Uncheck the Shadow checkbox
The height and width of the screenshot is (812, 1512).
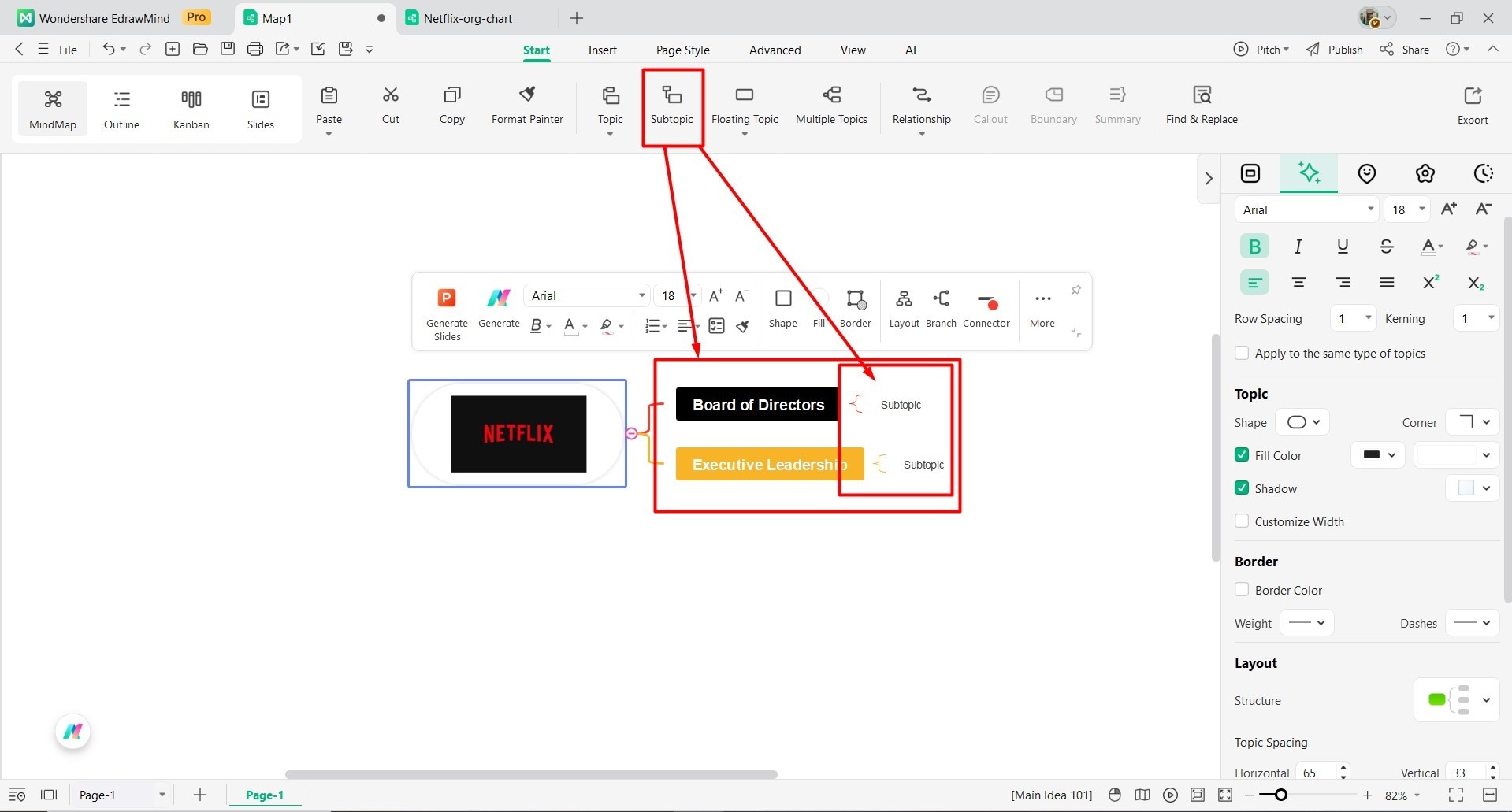pyautogui.click(x=1242, y=488)
